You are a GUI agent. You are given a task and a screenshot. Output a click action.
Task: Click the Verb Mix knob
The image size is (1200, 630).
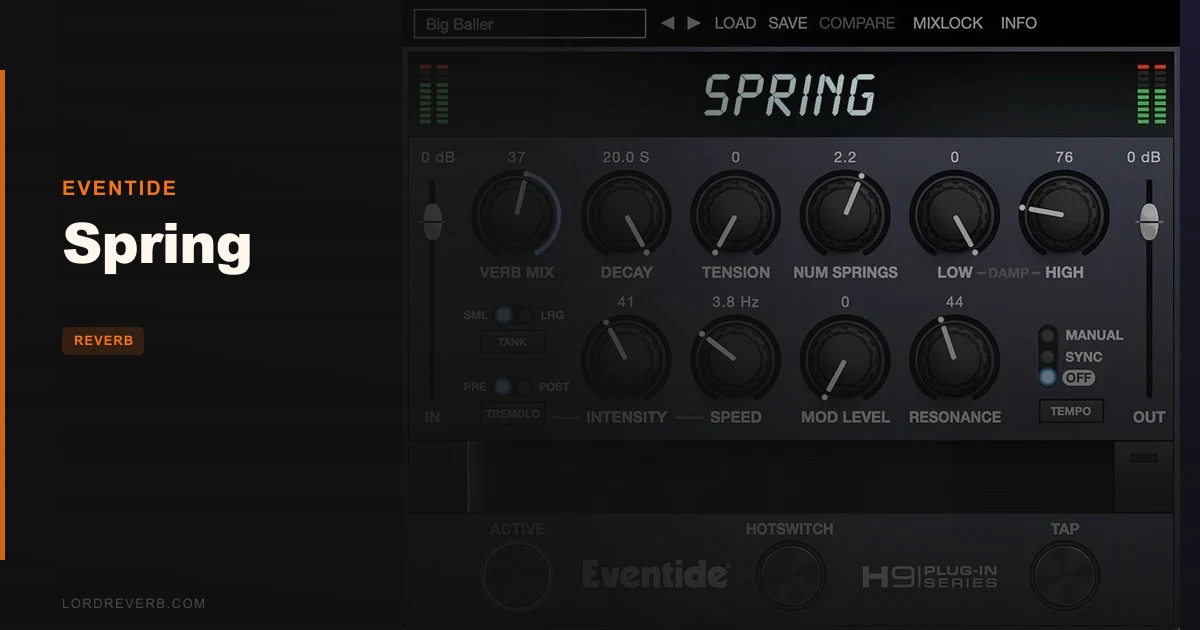click(515, 214)
